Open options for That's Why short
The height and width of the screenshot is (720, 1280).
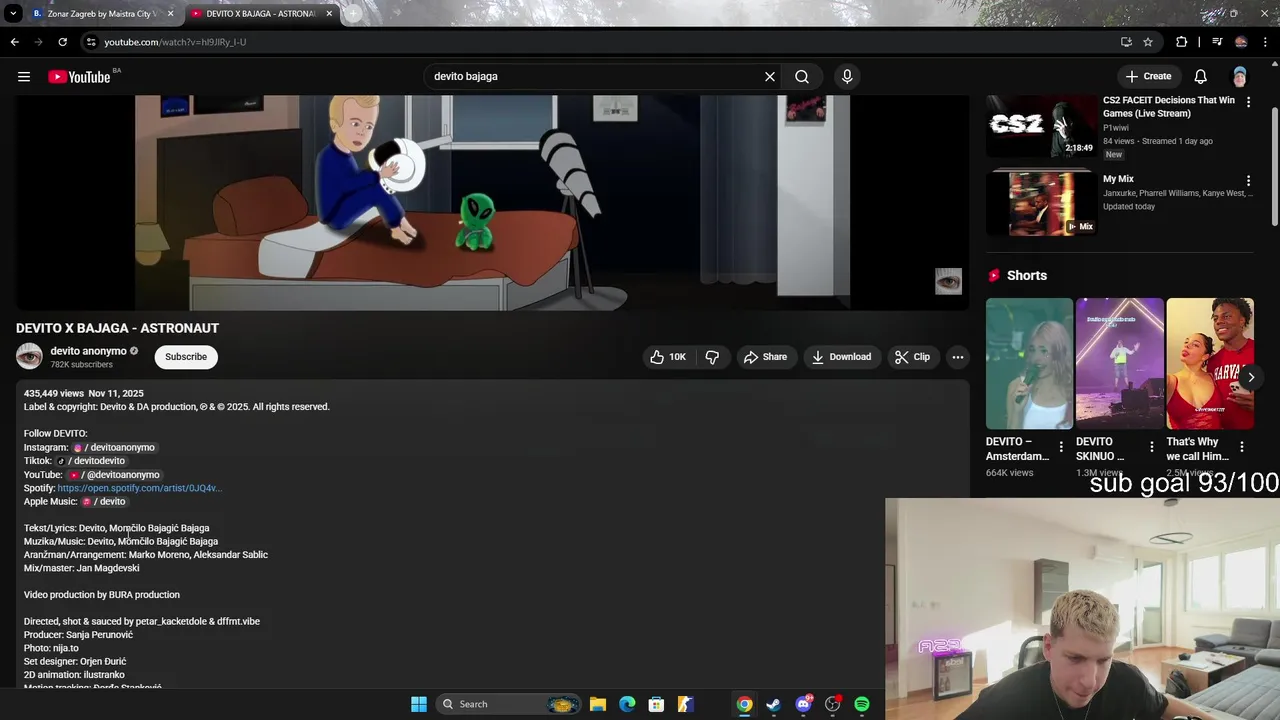coord(1242,447)
